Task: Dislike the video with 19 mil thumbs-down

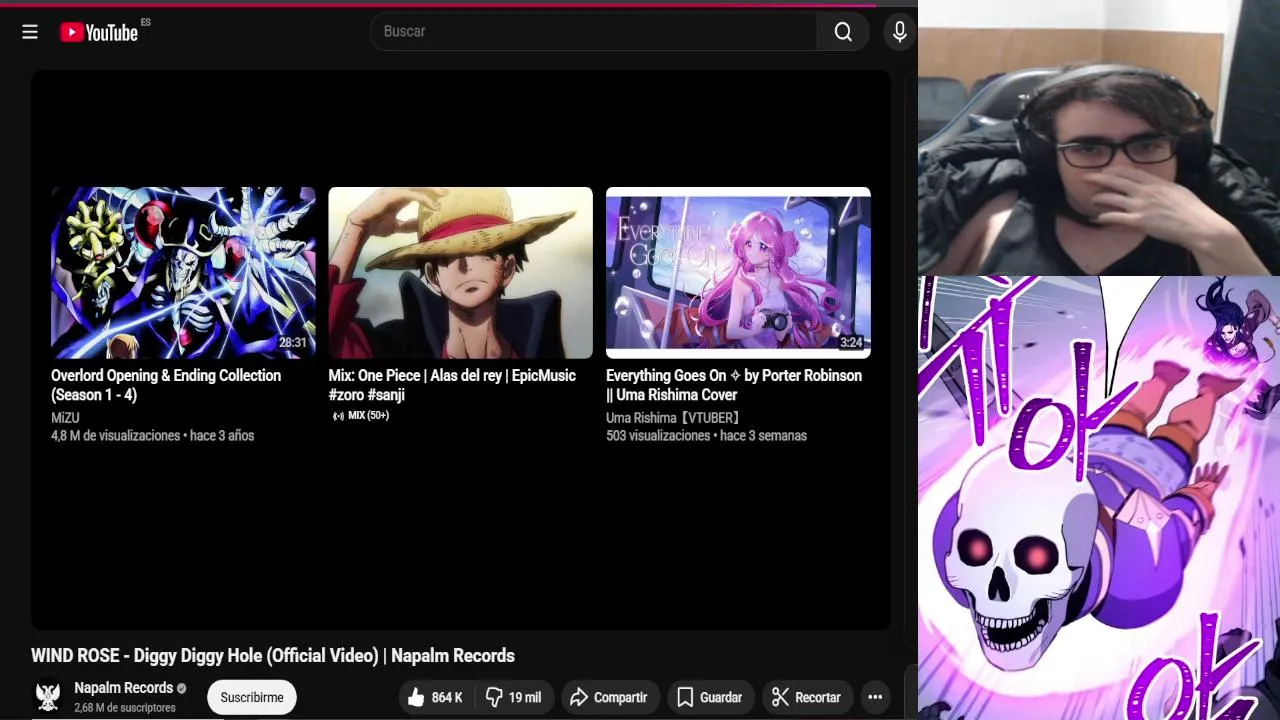Action: pyautogui.click(x=514, y=697)
